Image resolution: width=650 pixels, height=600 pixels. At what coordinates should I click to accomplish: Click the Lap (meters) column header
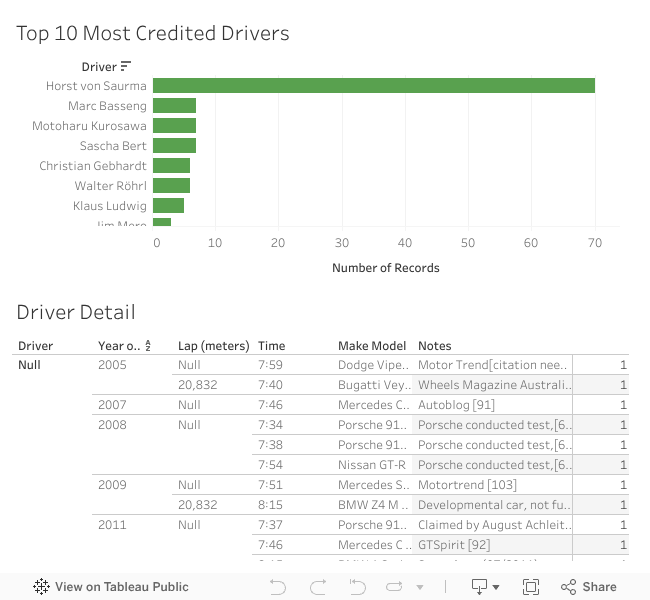point(213,346)
